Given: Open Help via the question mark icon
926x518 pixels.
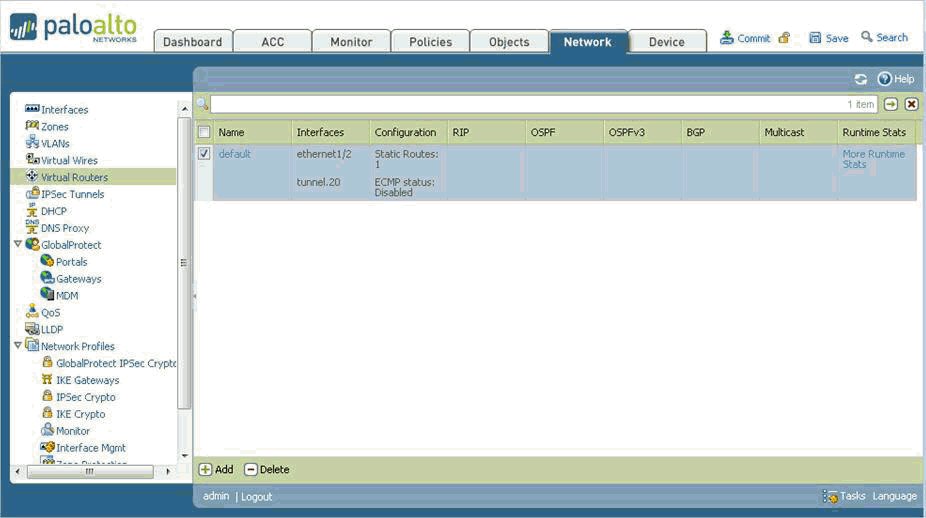Looking at the screenshot, I should pyautogui.click(x=884, y=79).
